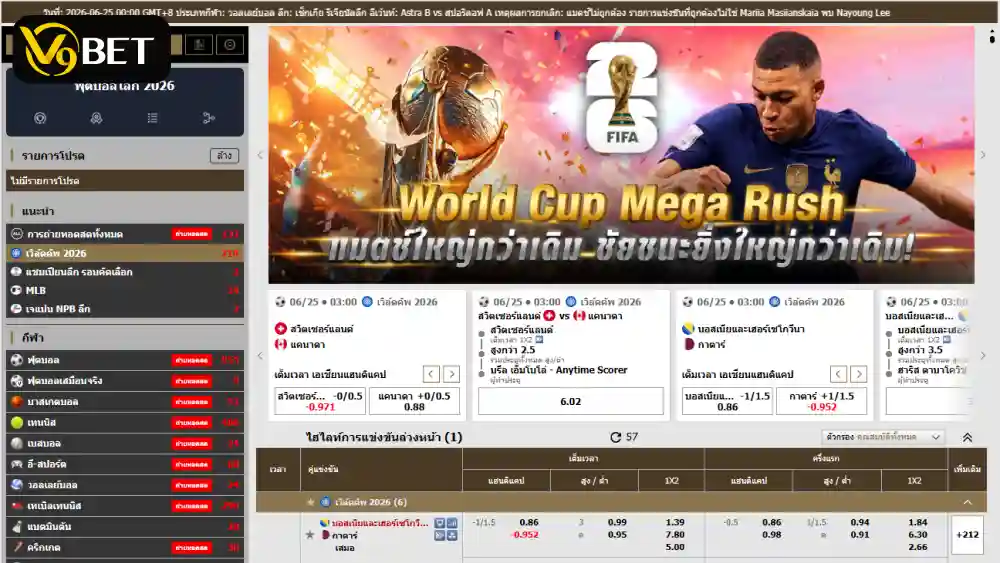Click the live stream icon in Bosnia match row

(439, 535)
